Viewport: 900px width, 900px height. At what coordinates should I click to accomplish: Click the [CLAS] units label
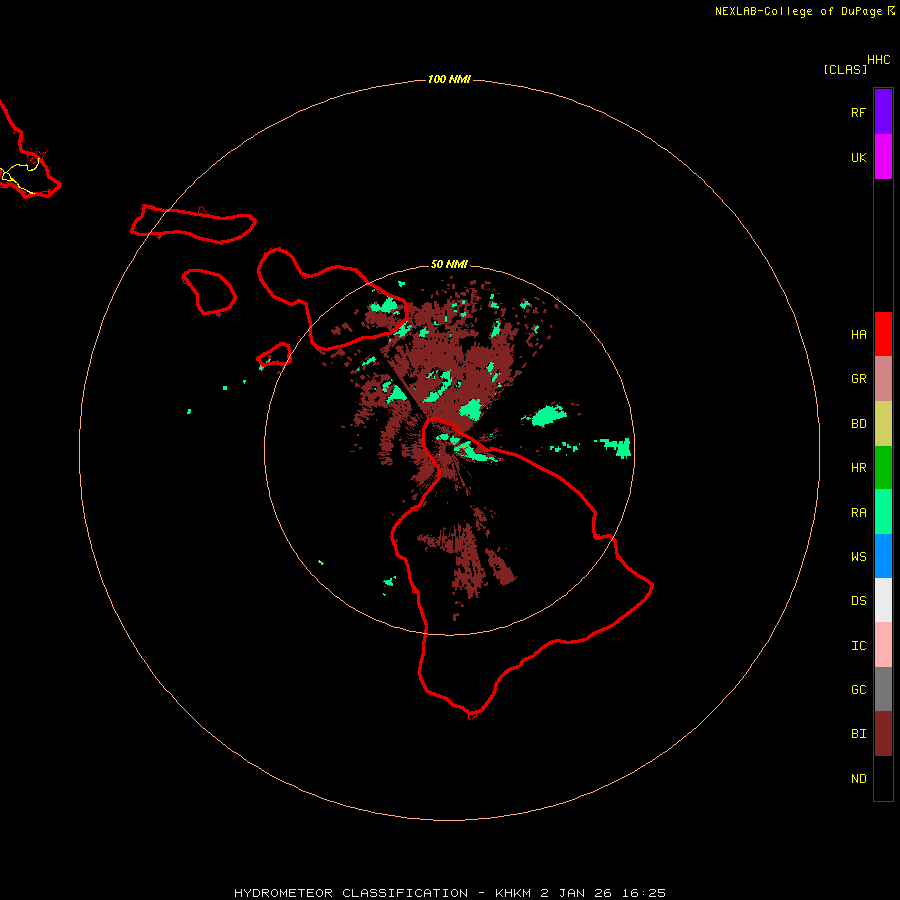point(845,69)
